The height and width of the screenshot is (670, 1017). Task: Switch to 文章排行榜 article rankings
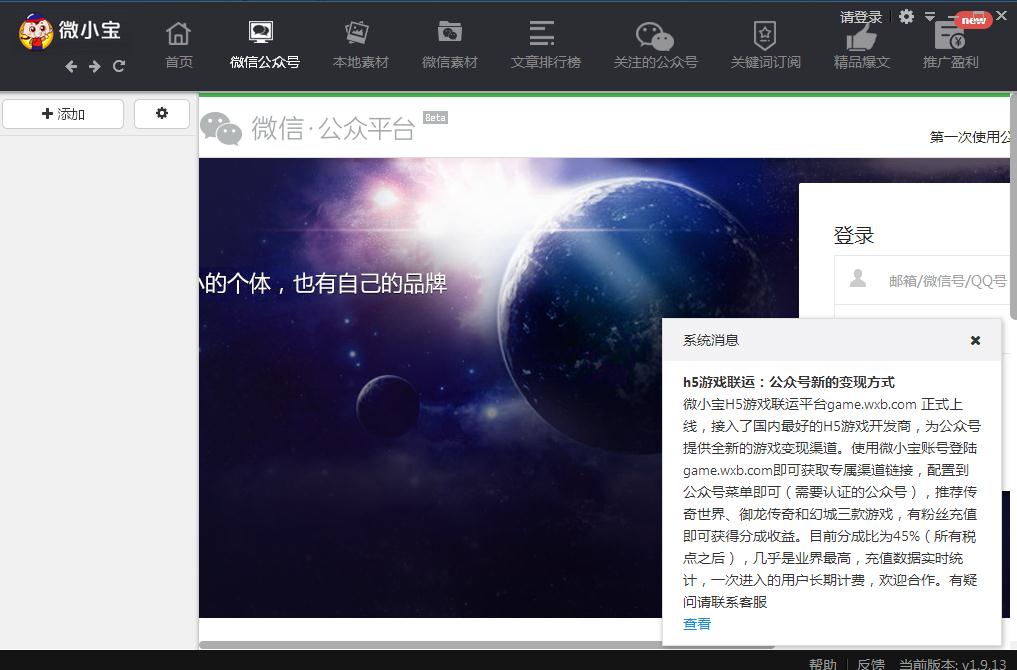point(545,45)
